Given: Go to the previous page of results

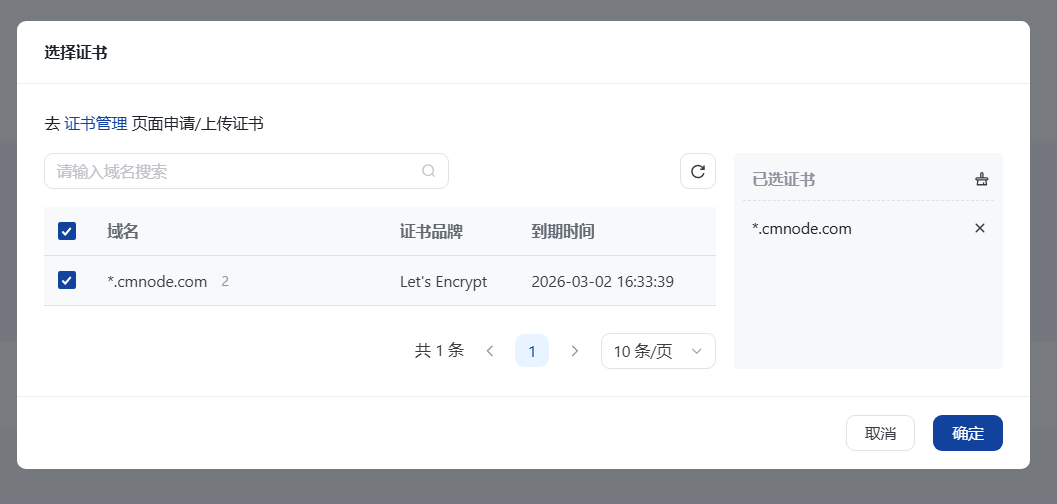Looking at the screenshot, I should (x=490, y=351).
